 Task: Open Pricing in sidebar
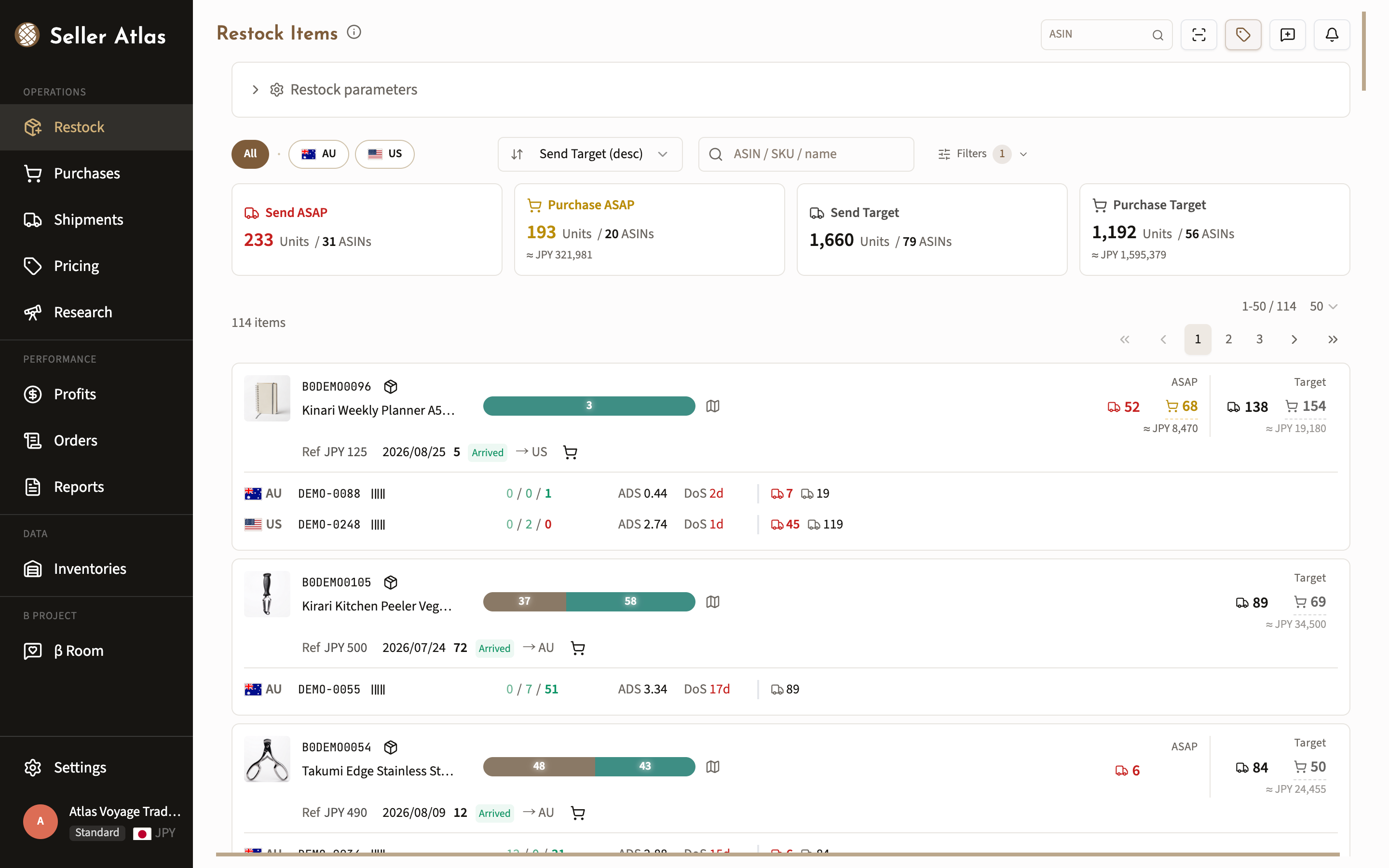click(x=96, y=266)
